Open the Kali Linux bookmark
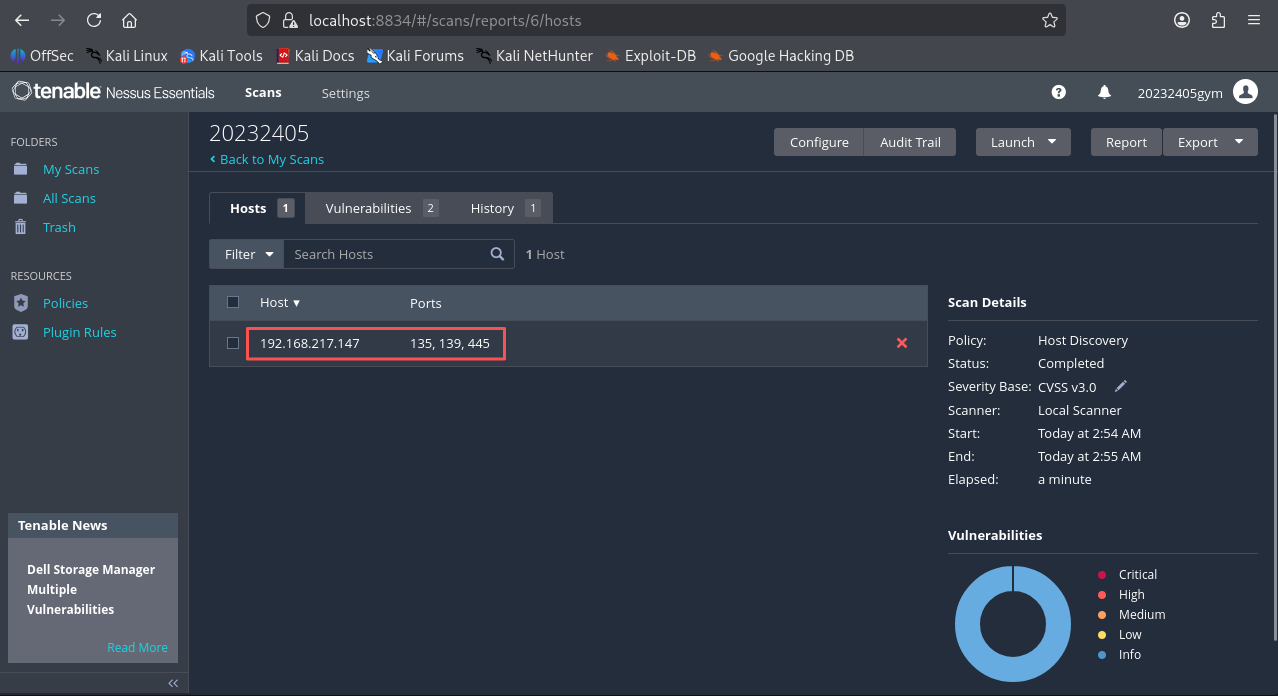The width and height of the screenshot is (1278, 696). point(127,56)
